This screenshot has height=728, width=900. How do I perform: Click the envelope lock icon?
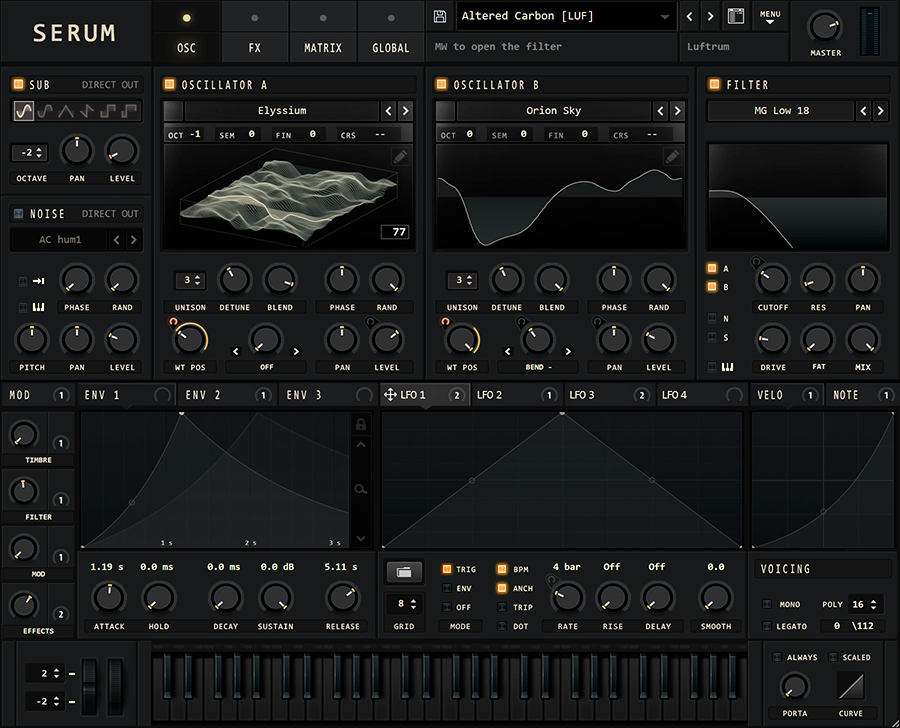[x=360, y=424]
